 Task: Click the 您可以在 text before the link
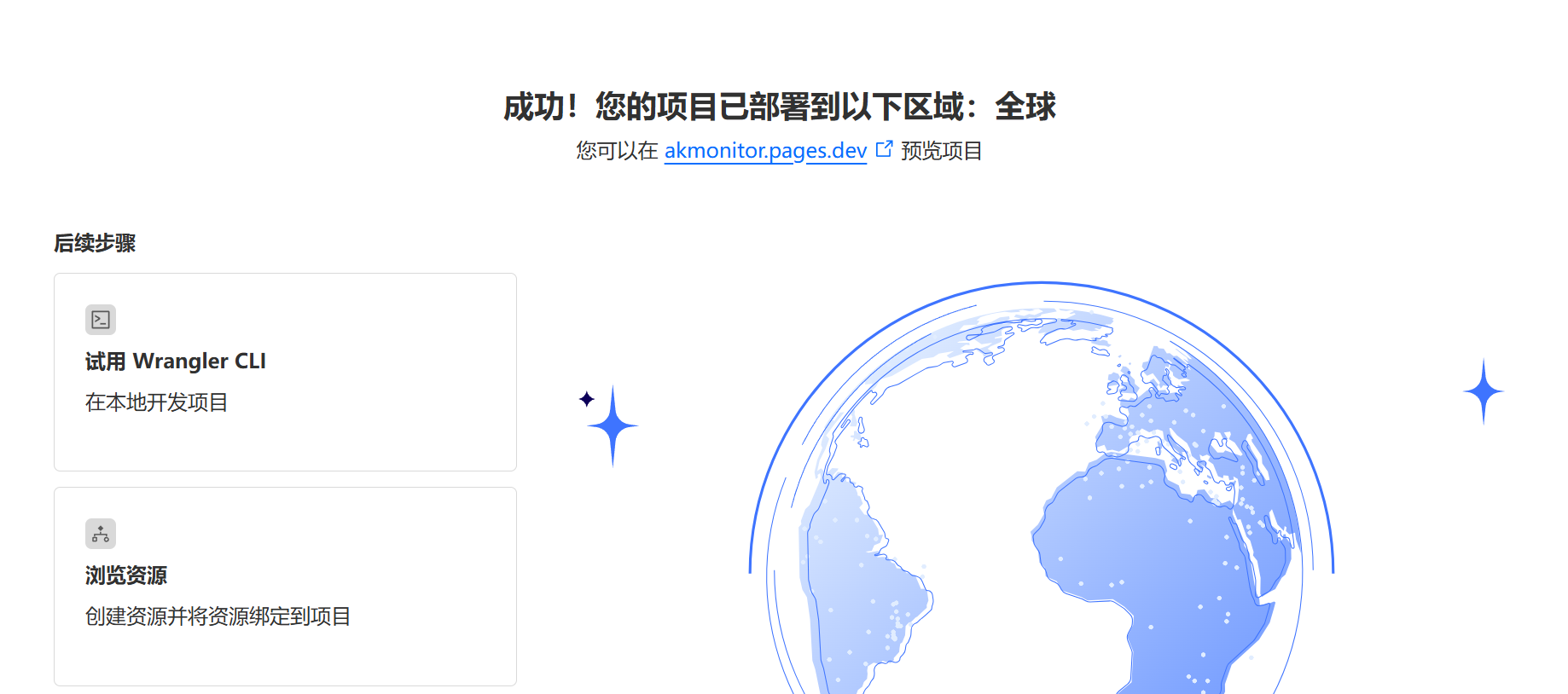click(617, 151)
